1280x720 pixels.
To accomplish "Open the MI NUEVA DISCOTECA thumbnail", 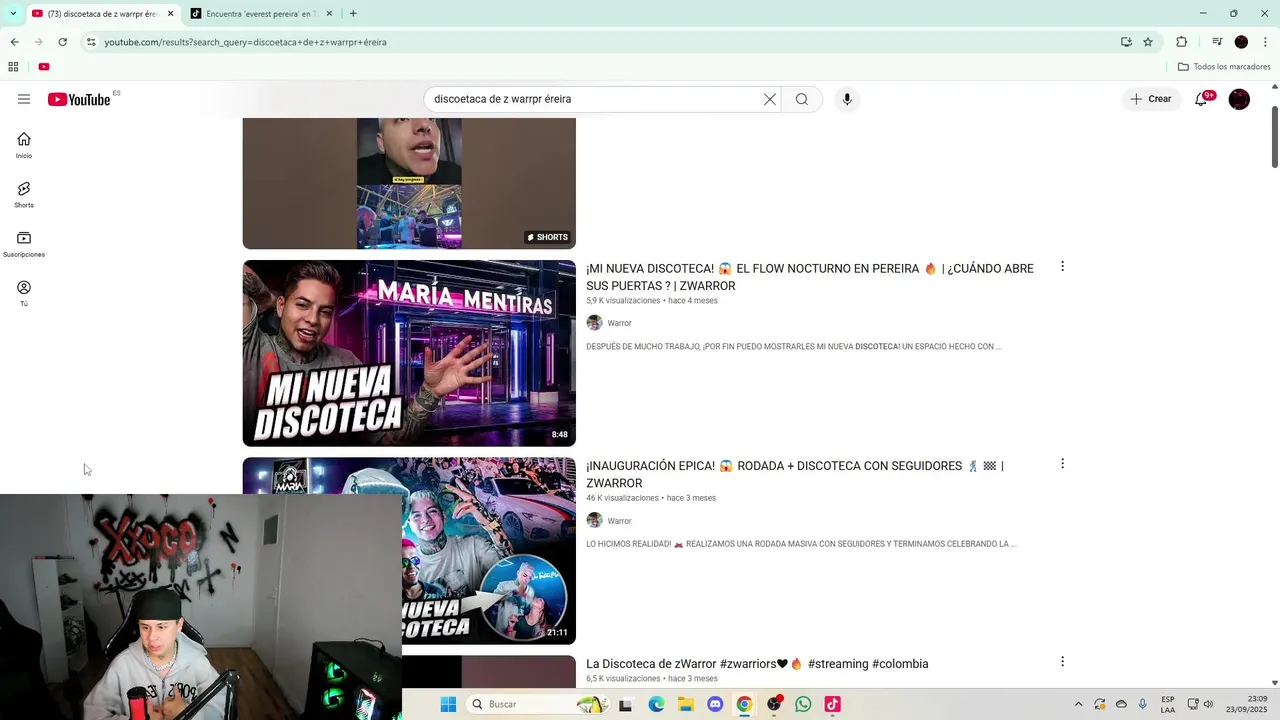I will (409, 353).
